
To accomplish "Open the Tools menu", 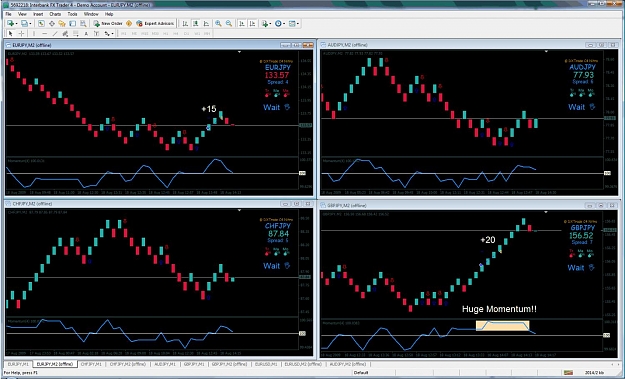I will coord(72,14).
